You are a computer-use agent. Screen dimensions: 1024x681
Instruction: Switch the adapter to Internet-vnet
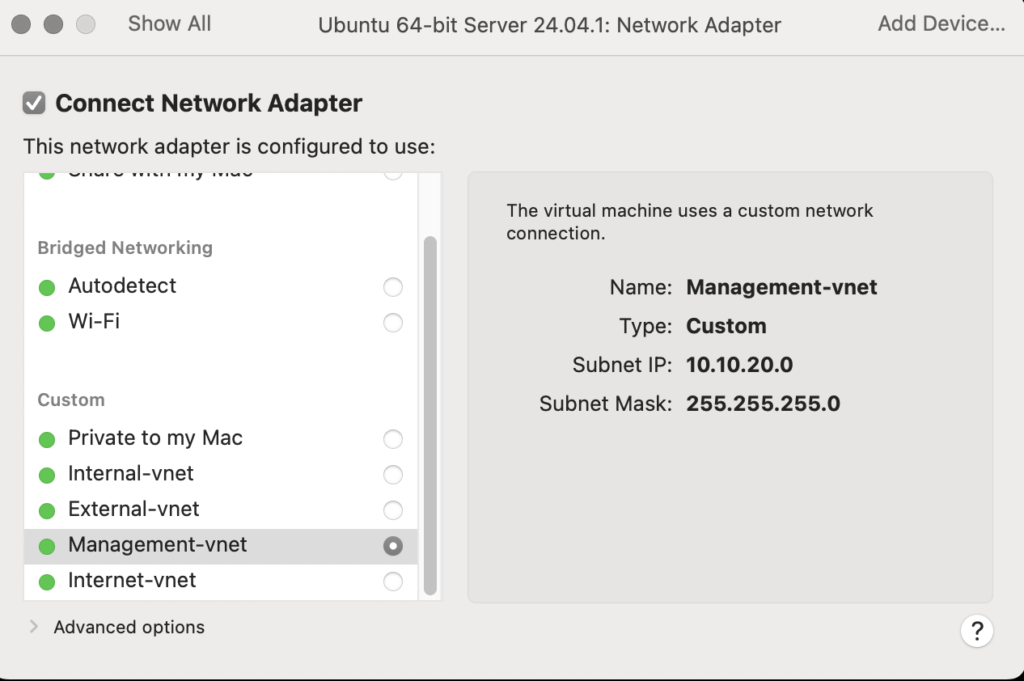pyautogui.click(x=393, y=582)
